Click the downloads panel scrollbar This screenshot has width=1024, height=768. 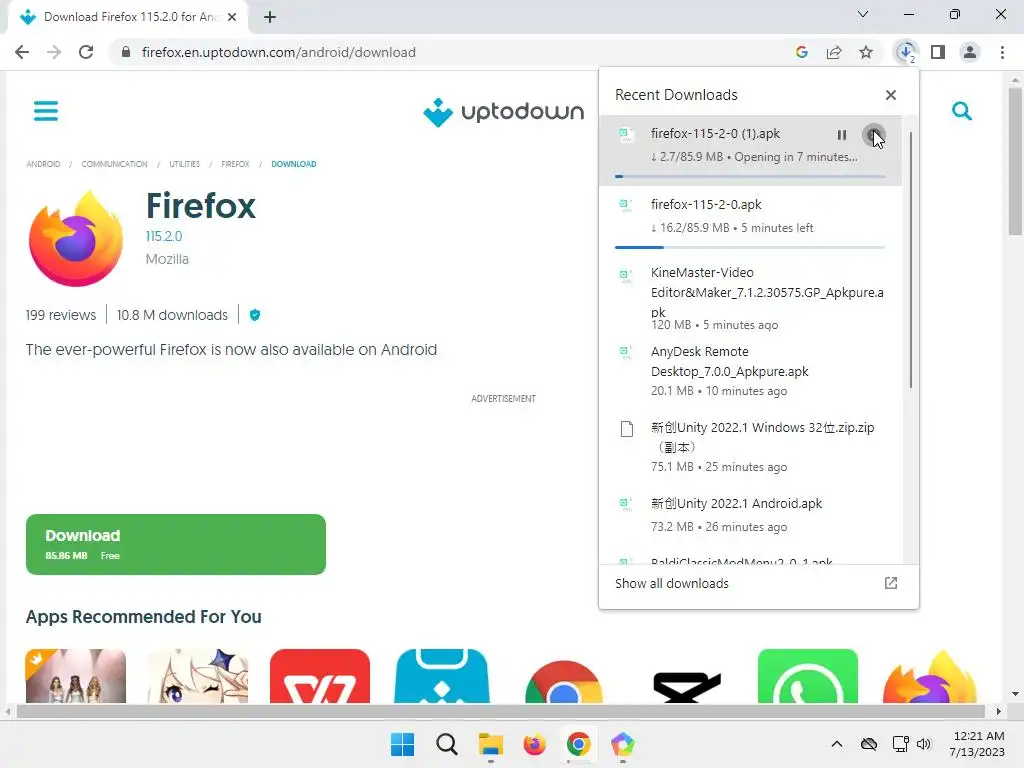[x=910, y=259]
